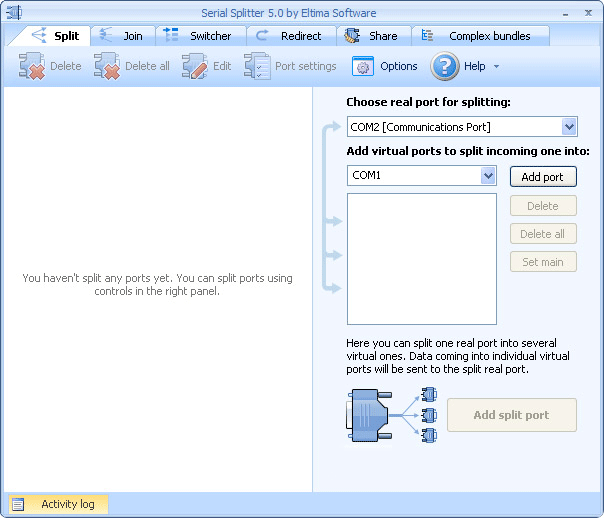Open the virtual port COM1 dropdown
604x518 pixels.
point(488,176)
